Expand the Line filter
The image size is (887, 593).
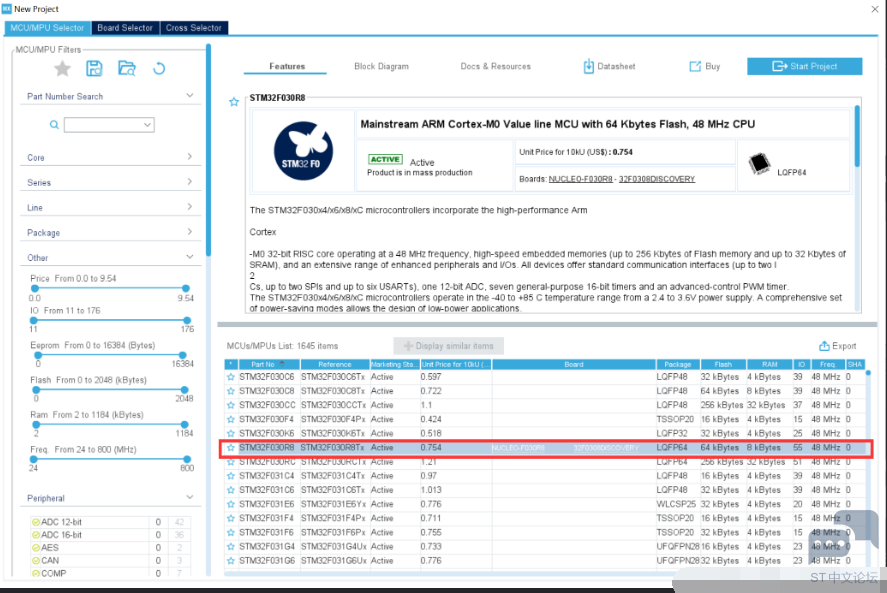point(190,207)
